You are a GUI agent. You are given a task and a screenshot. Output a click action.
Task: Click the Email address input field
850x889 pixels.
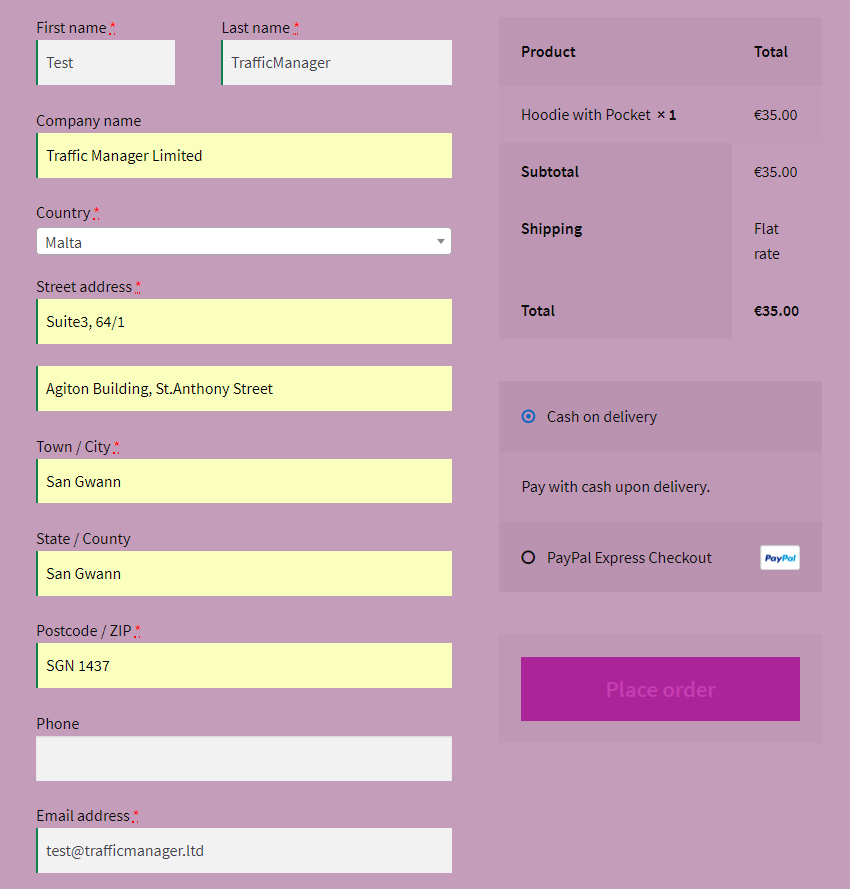[x=244, y=850]
